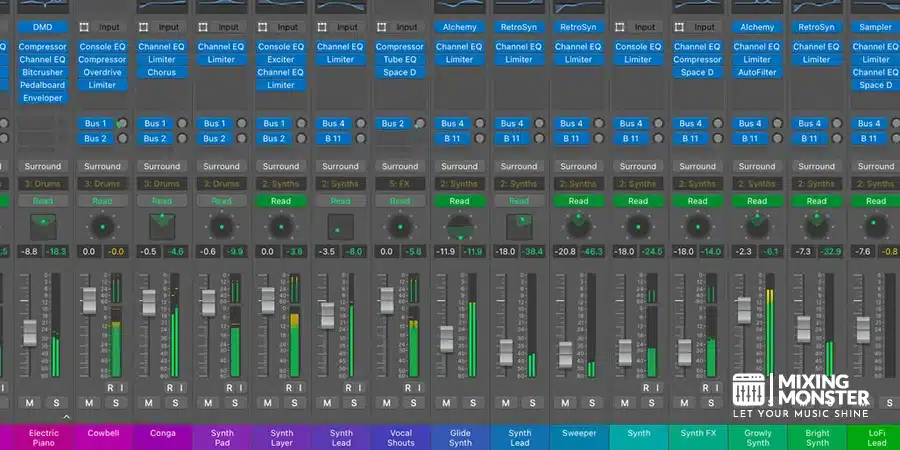
Task: Click the Bus 1 send knob on Conga strip
Action: (x=183, y=124)
